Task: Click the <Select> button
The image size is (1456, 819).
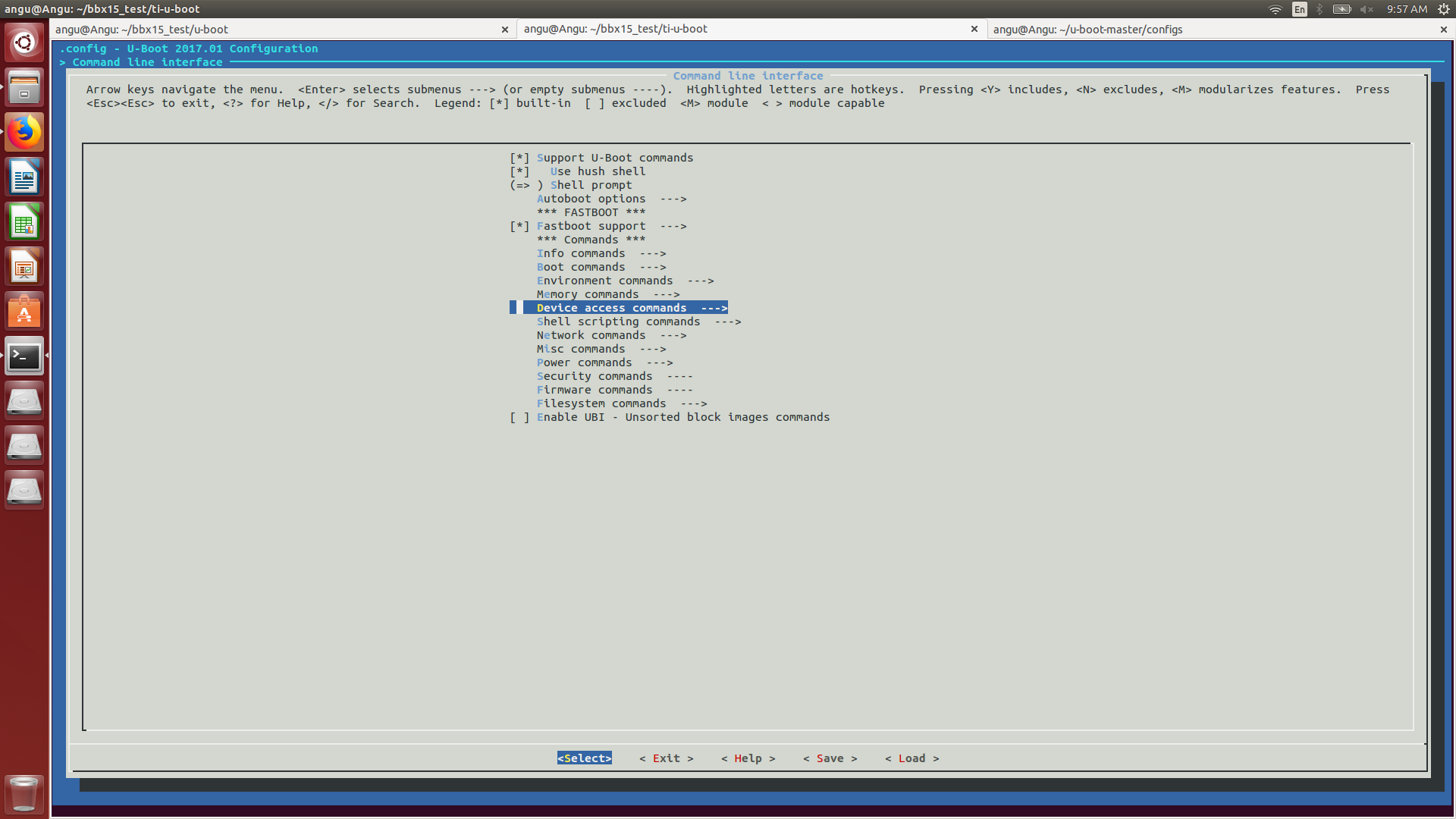Action: pos(585,758)
